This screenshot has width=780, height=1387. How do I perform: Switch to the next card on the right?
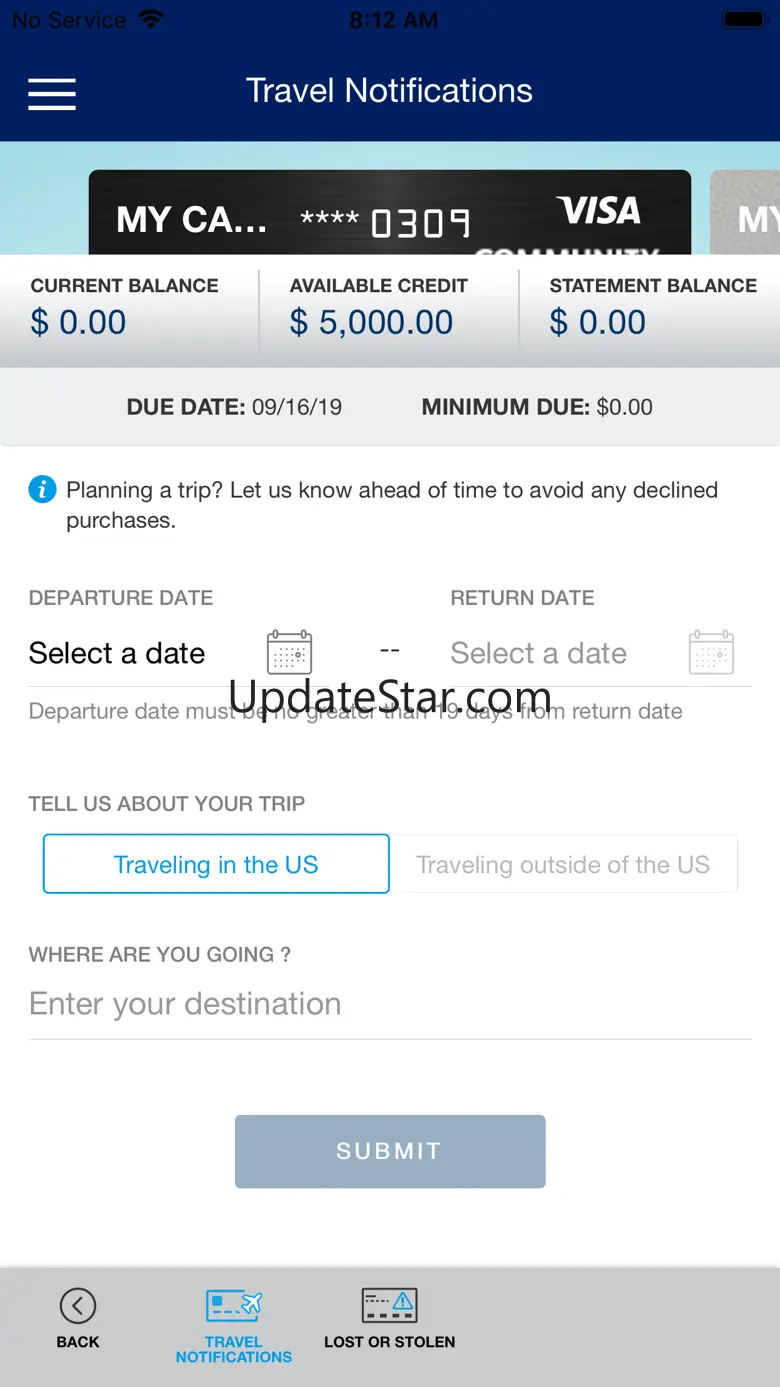[750, 214]
